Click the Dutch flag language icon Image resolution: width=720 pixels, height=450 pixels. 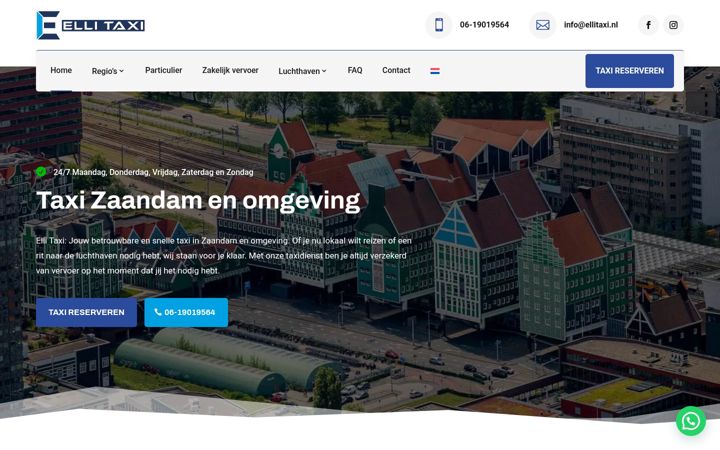click(x=435, y=71)
